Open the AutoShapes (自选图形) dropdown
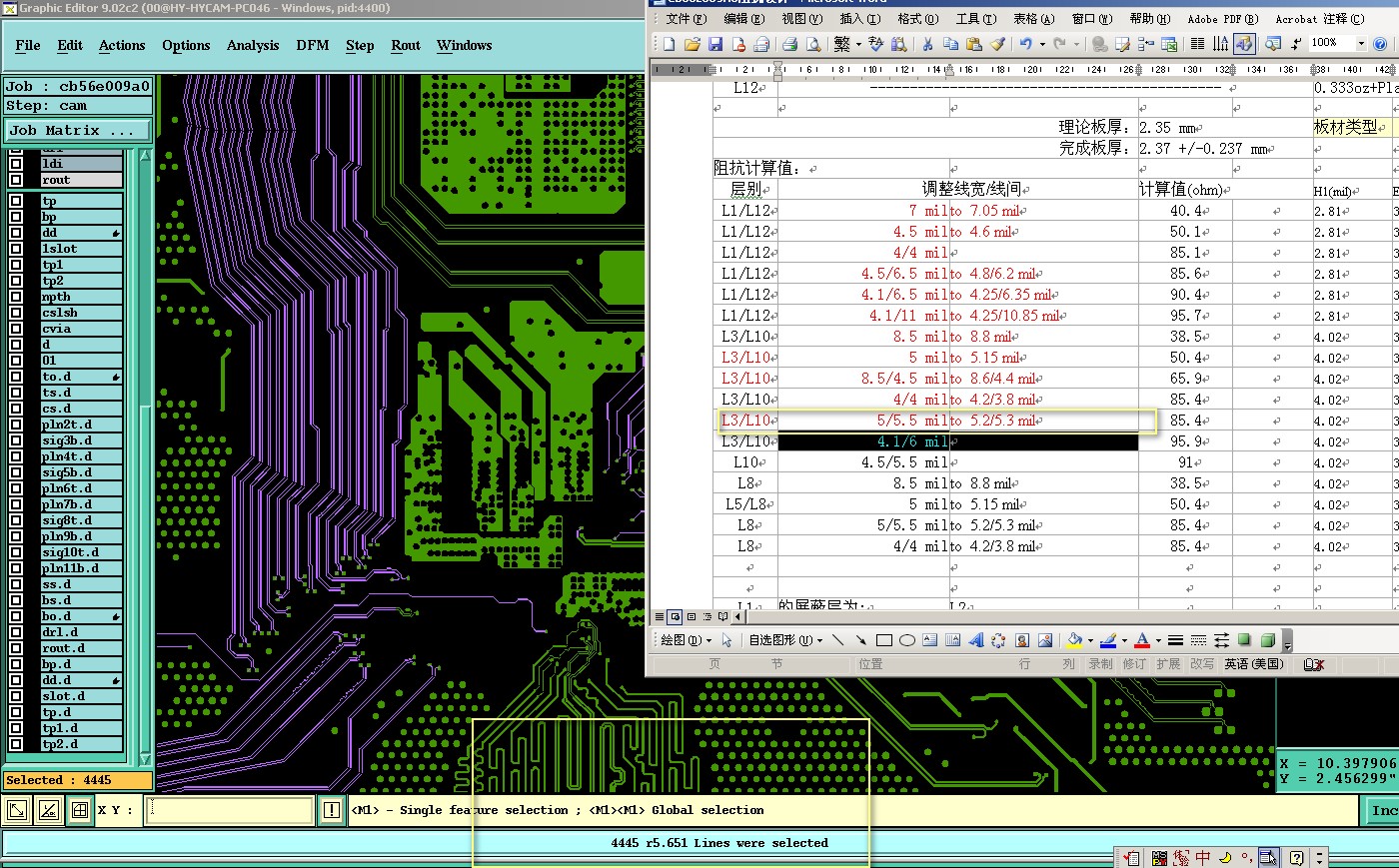 tap(785, 640)
